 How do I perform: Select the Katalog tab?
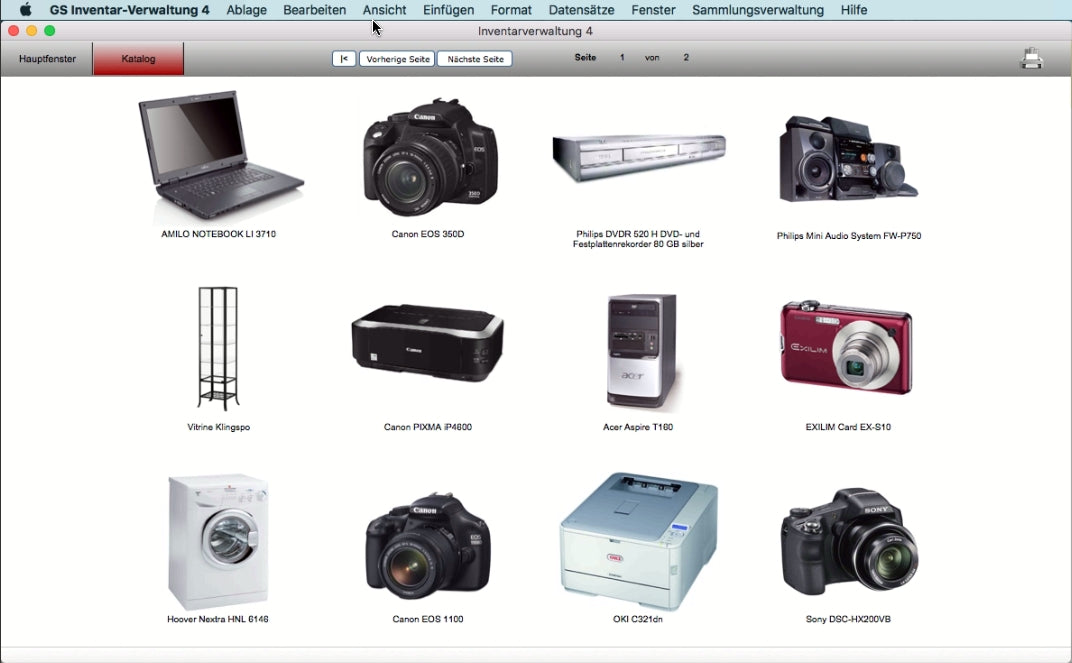click(137, 58)
